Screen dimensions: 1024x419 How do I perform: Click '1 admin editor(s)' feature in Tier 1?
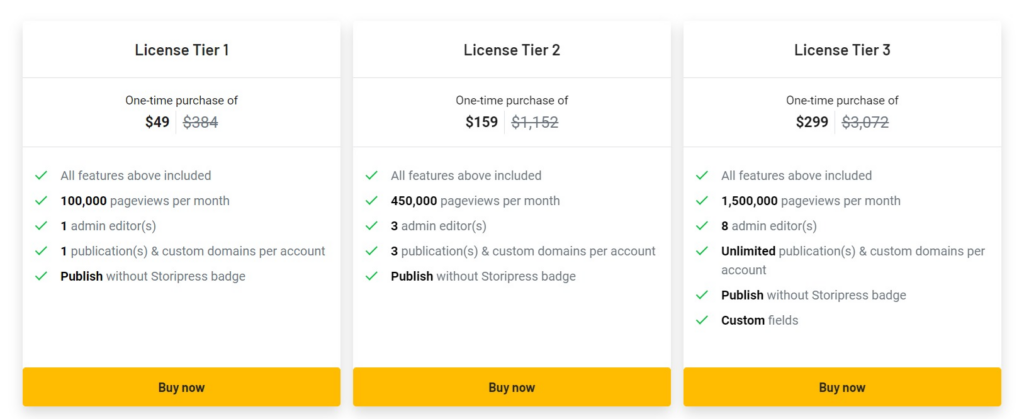coord(108,226)
